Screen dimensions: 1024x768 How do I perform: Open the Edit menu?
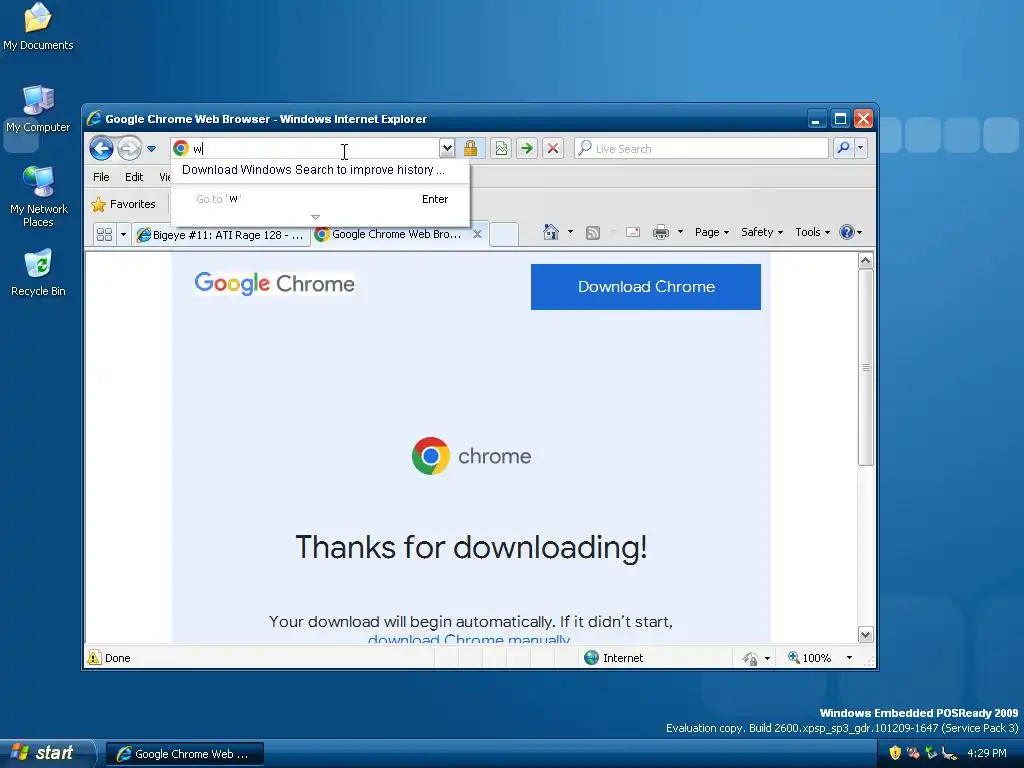point(134,177)
